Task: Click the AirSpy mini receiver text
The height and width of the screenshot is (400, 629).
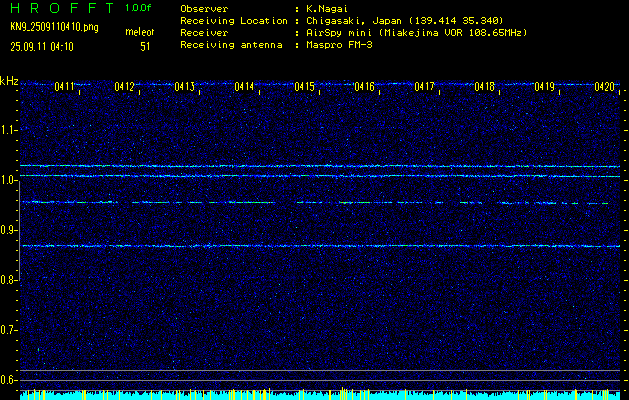Action: tap(417, 33)
